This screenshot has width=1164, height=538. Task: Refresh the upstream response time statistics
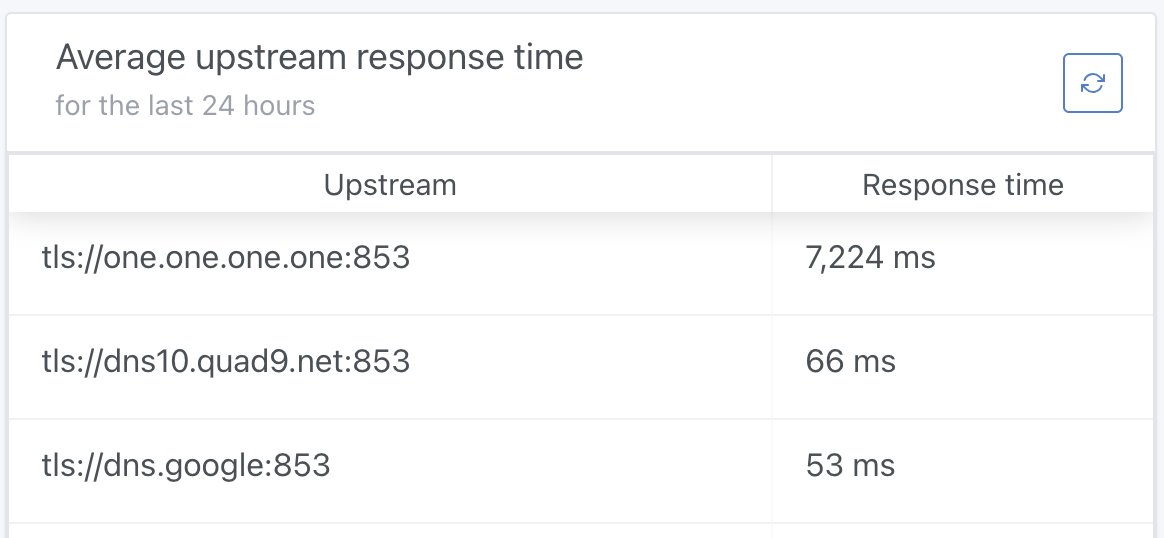coord(1092,83)
